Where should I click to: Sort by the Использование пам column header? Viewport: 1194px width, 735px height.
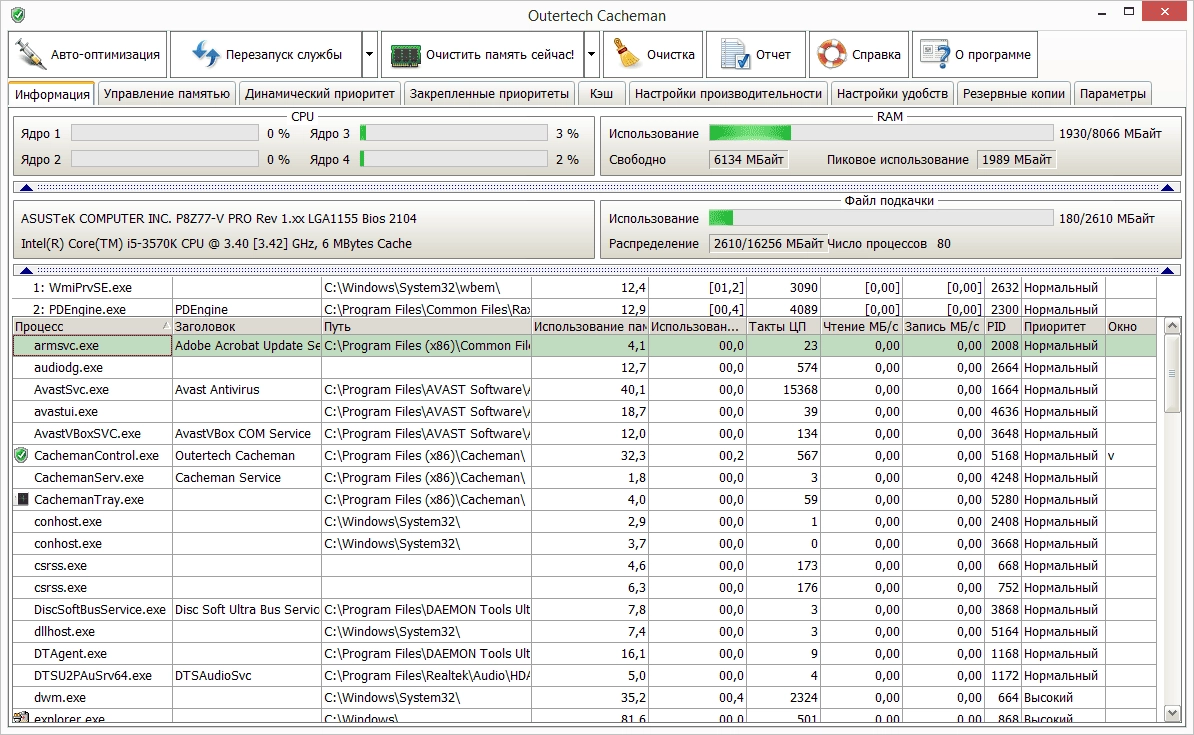tap(590, 326)
